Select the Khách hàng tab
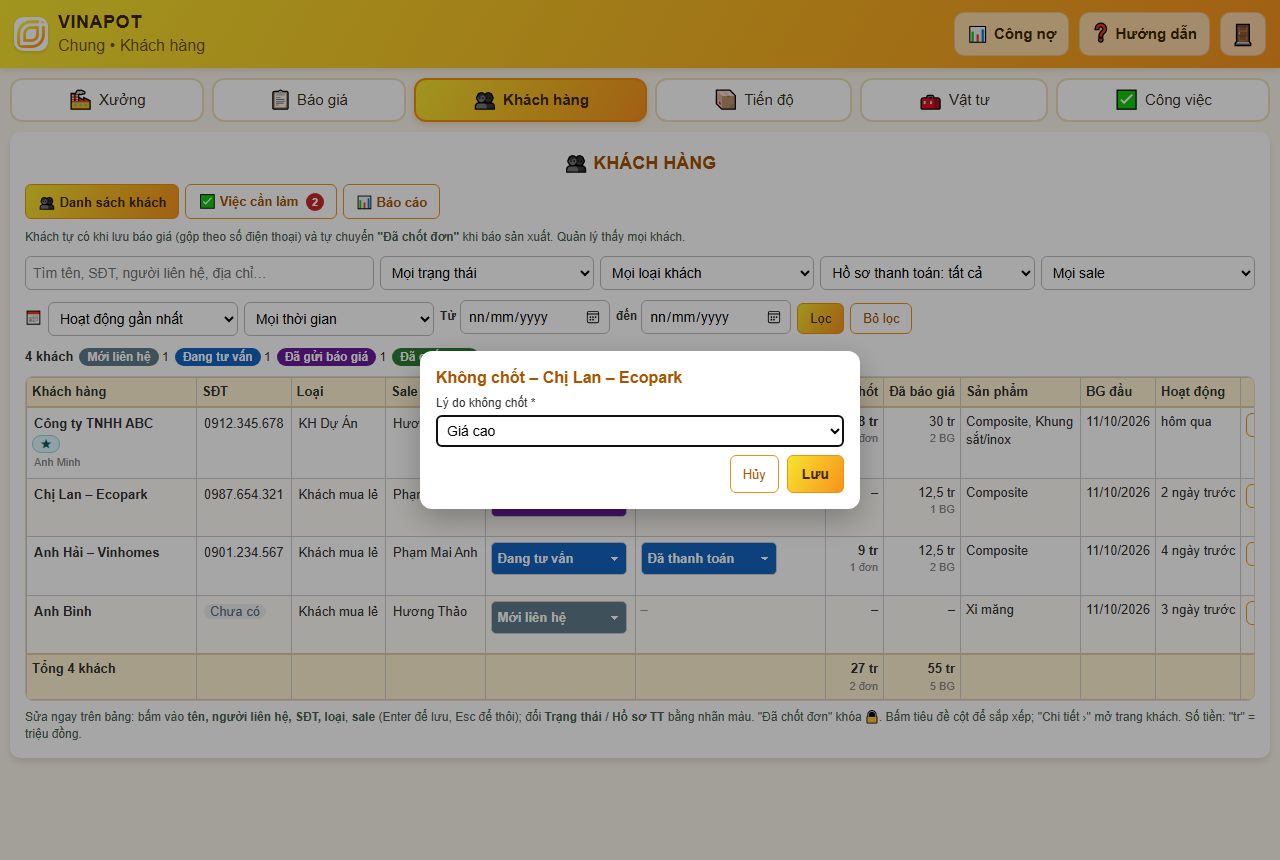 (x=531, y=100)
